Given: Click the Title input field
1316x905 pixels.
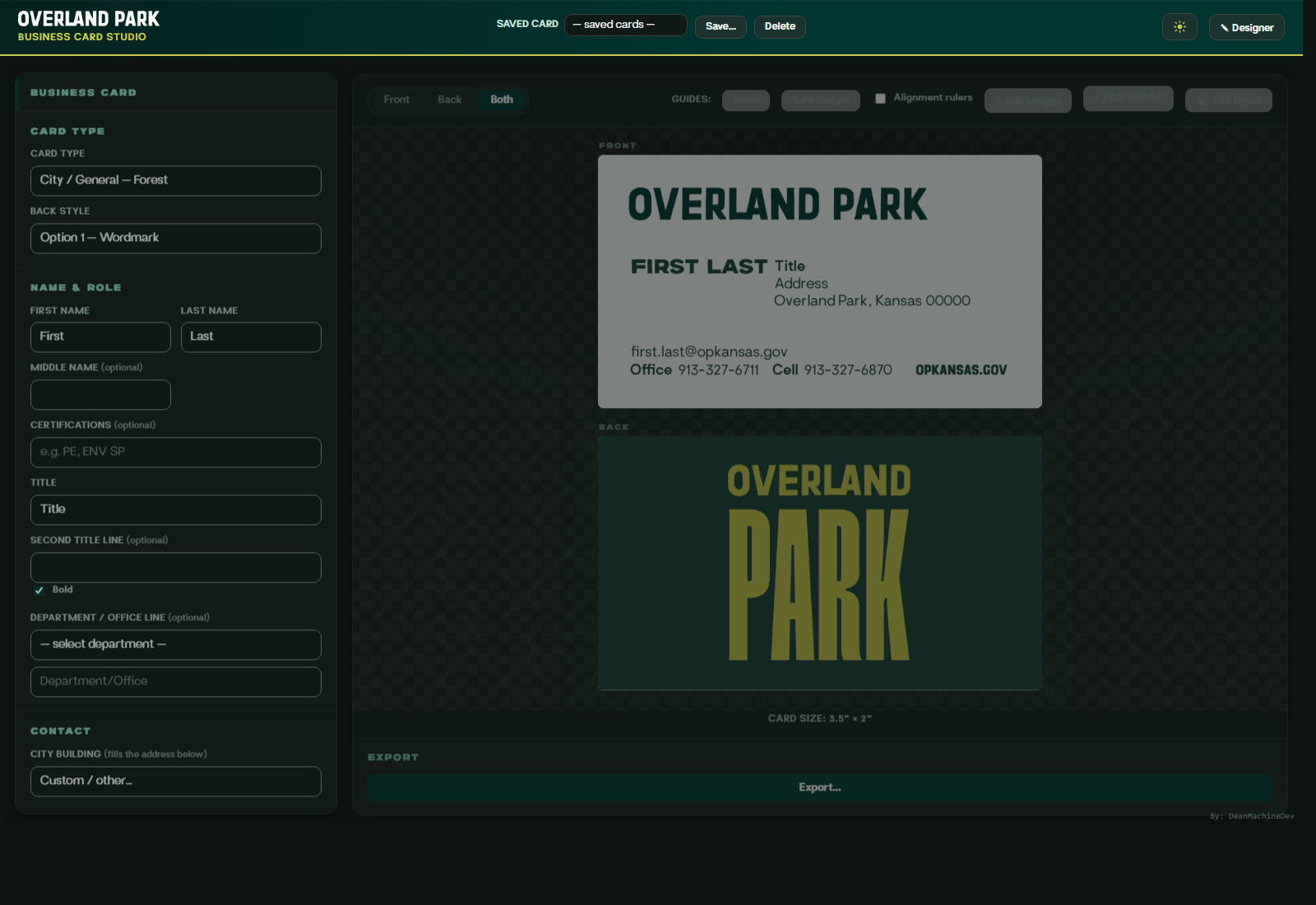Looking at the screenshot, I should (x=176, y=510).
